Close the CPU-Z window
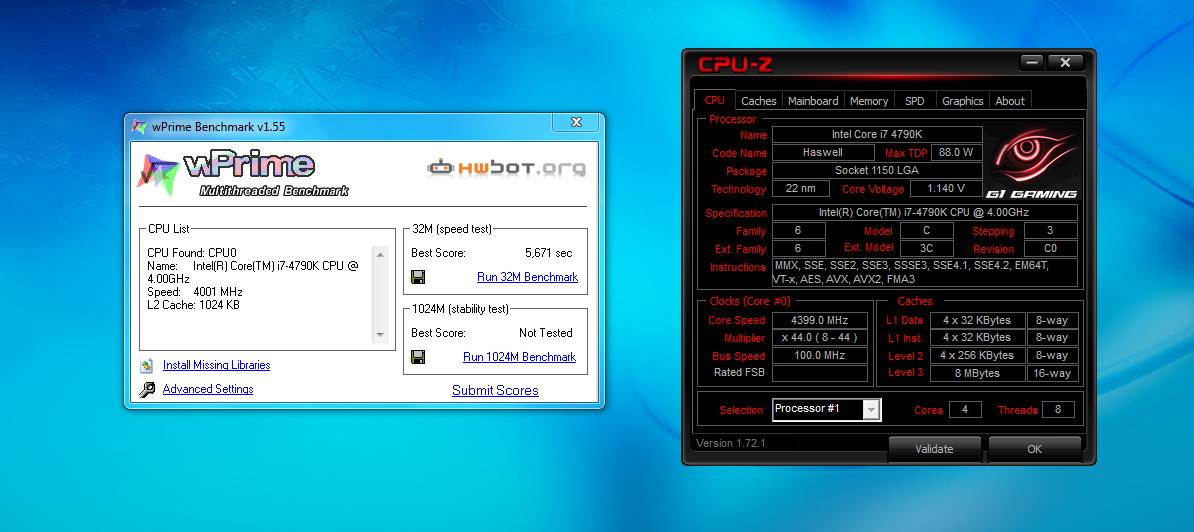Screen dimensions: 1194x532 coord(1065,62)
